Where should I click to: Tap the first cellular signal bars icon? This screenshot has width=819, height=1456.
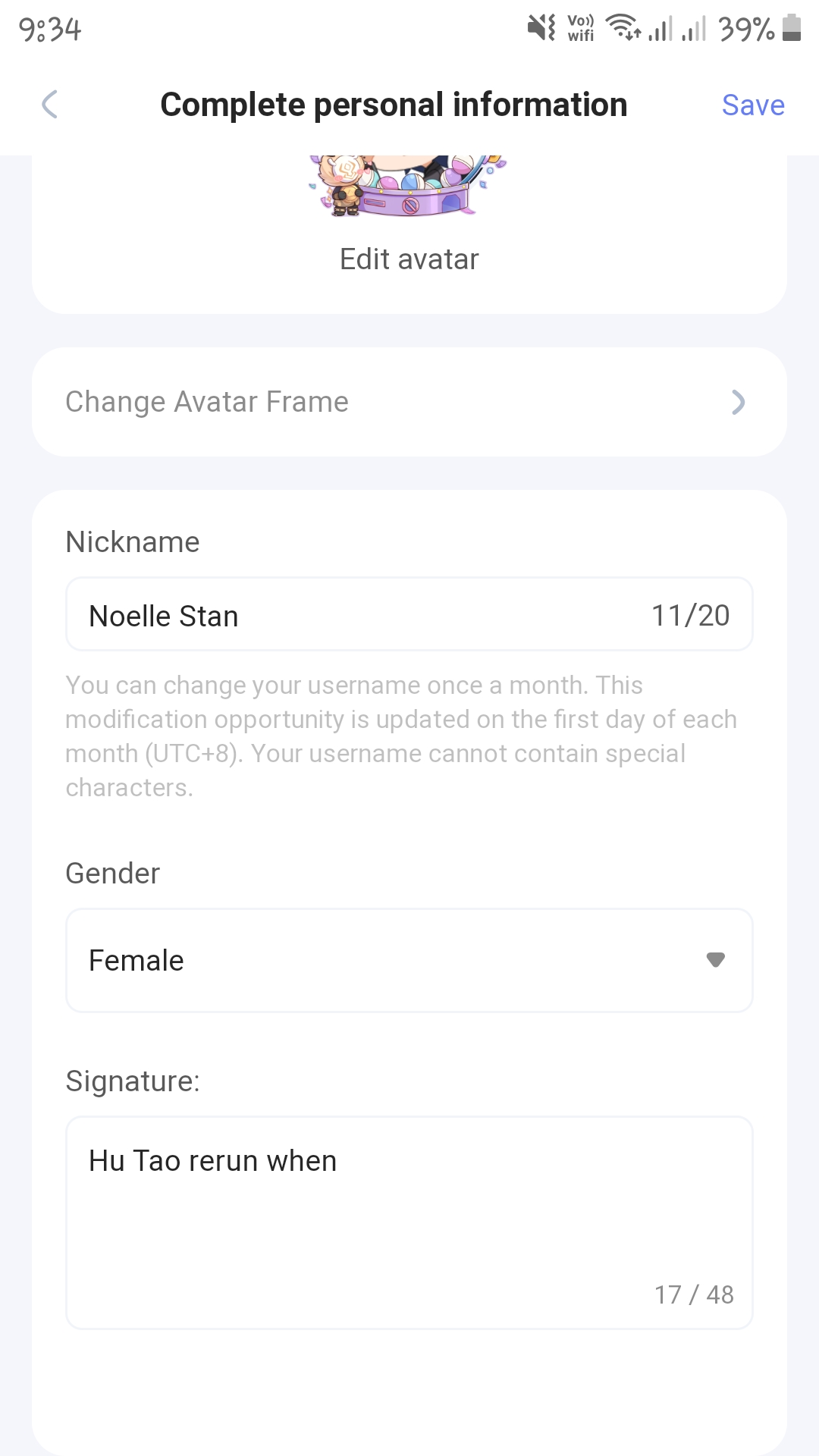[x=661, y=29]
